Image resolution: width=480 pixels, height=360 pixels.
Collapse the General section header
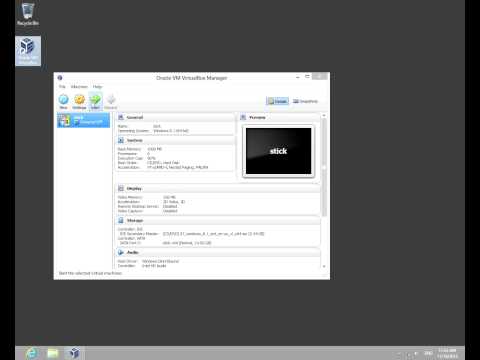tap(135, 117)
